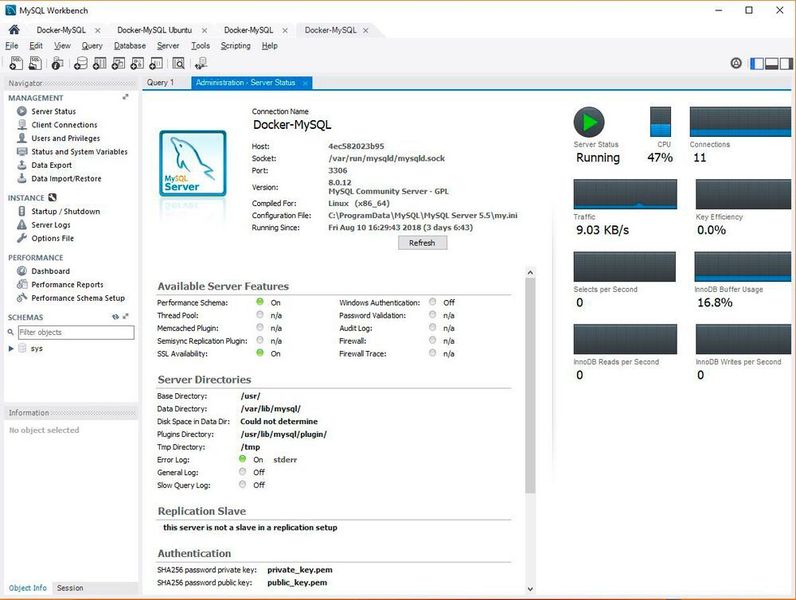Image resolution: width=796 pixels, height=600 pixels.
Task: Open the Database menu
Action: (130, 46)
